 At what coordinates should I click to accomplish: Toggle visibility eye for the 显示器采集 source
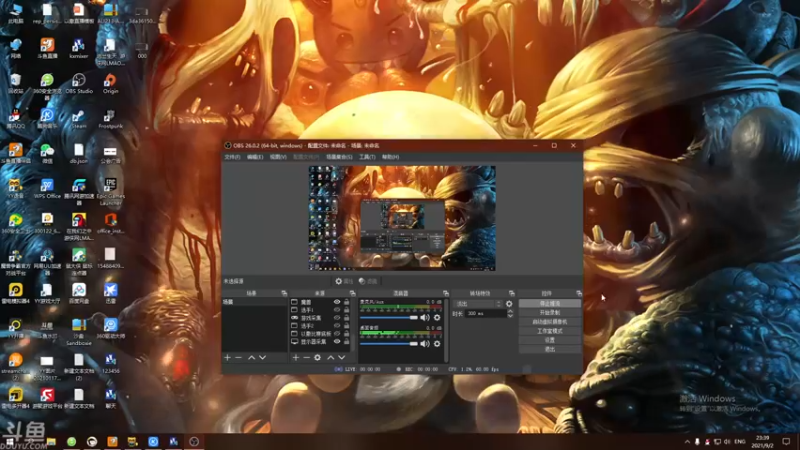coord(337,341)
